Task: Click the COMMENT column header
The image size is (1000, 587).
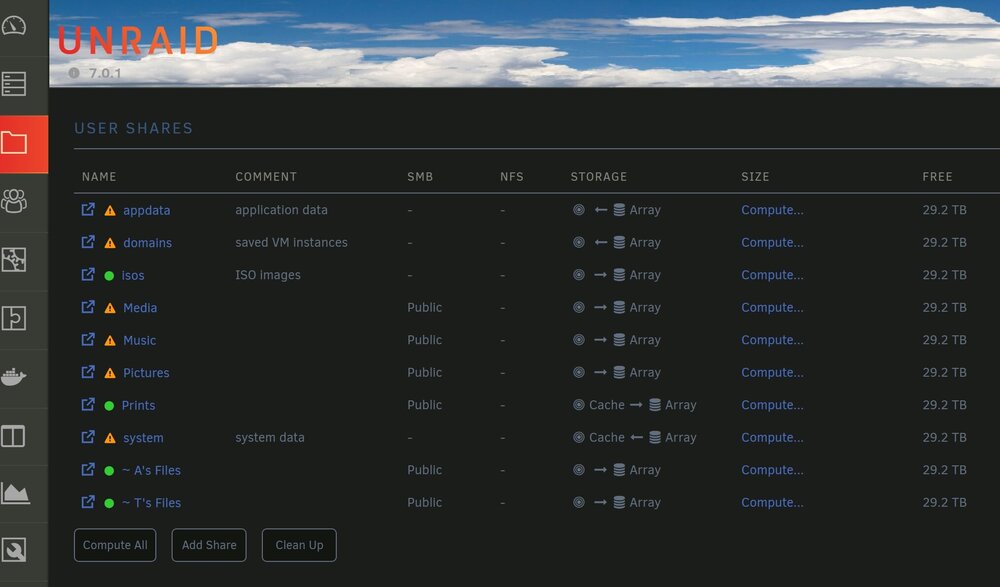Action: point(266,177)
